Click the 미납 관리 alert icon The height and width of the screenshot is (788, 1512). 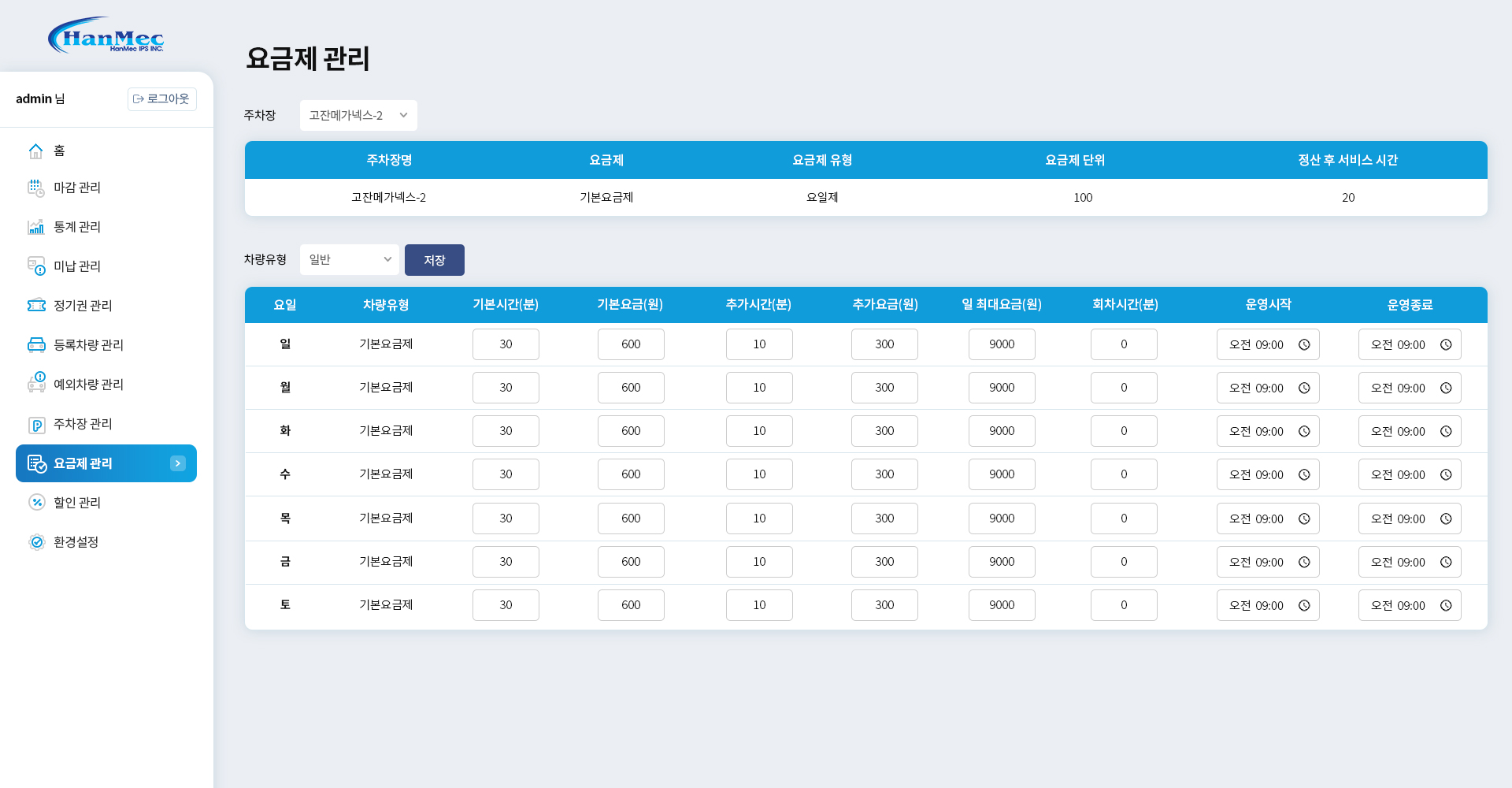[x=36, y=266]
